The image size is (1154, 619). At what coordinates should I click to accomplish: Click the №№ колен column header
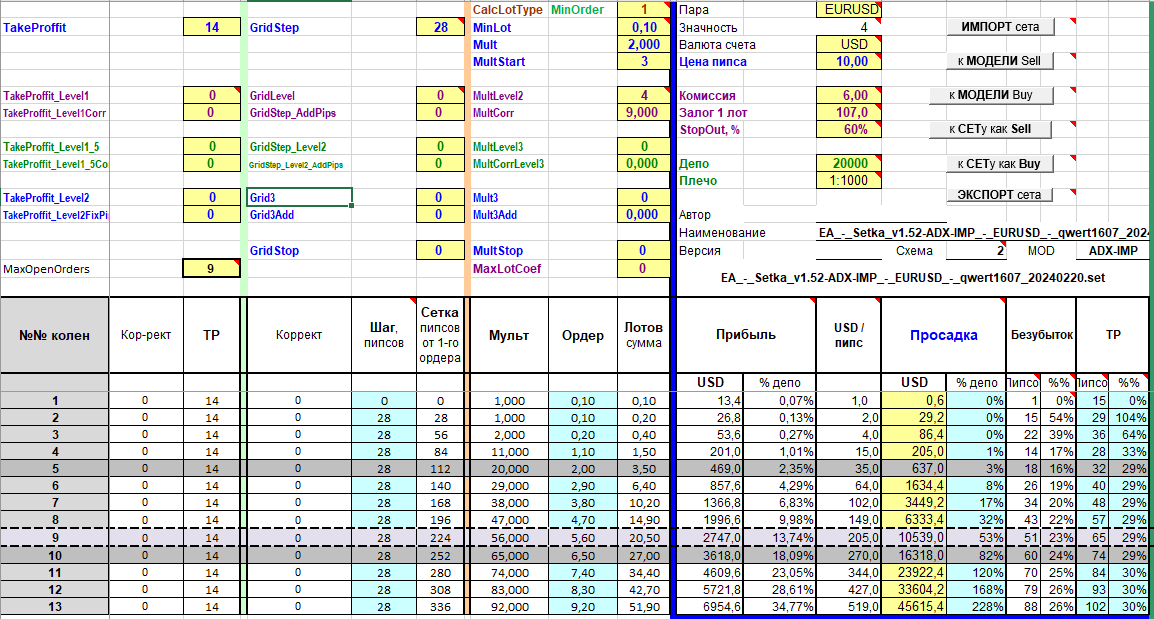[54, 336]
